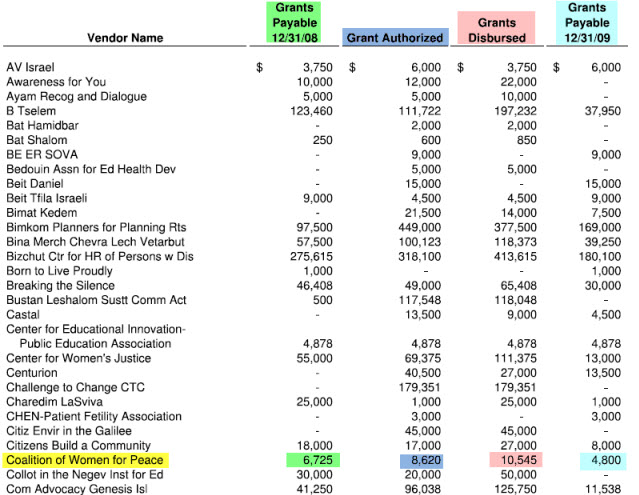Image resolution: width=639 pixels, height=495 pixels.
Task: Select the 275,615 payable value
Action: pyautogui.click(x=311, y=257)
